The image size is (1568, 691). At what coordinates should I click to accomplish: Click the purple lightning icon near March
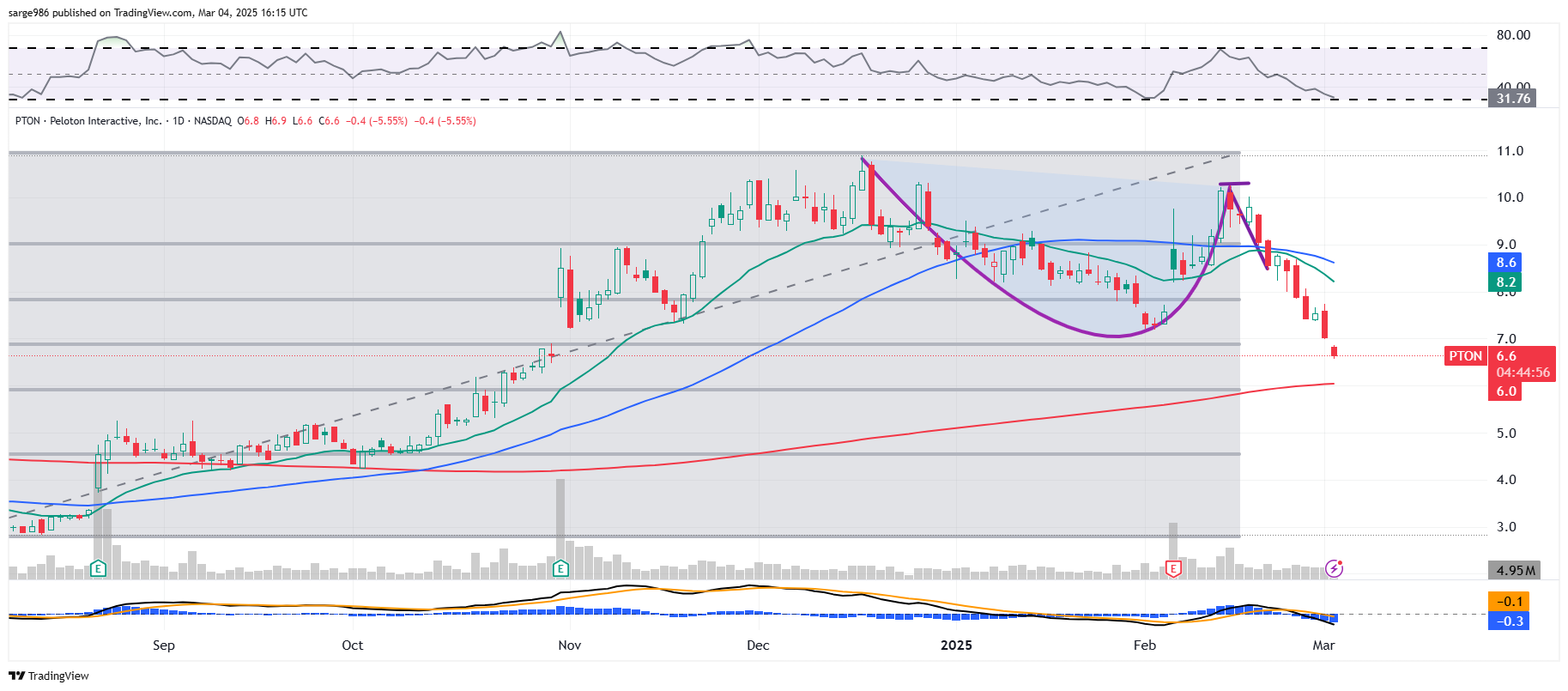click(x=1334, y=568)
